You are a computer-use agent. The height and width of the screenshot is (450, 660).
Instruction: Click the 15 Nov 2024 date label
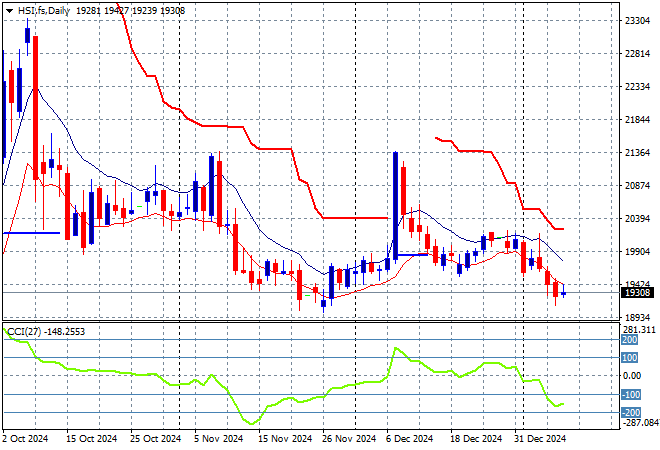click(x=278, y=438)
